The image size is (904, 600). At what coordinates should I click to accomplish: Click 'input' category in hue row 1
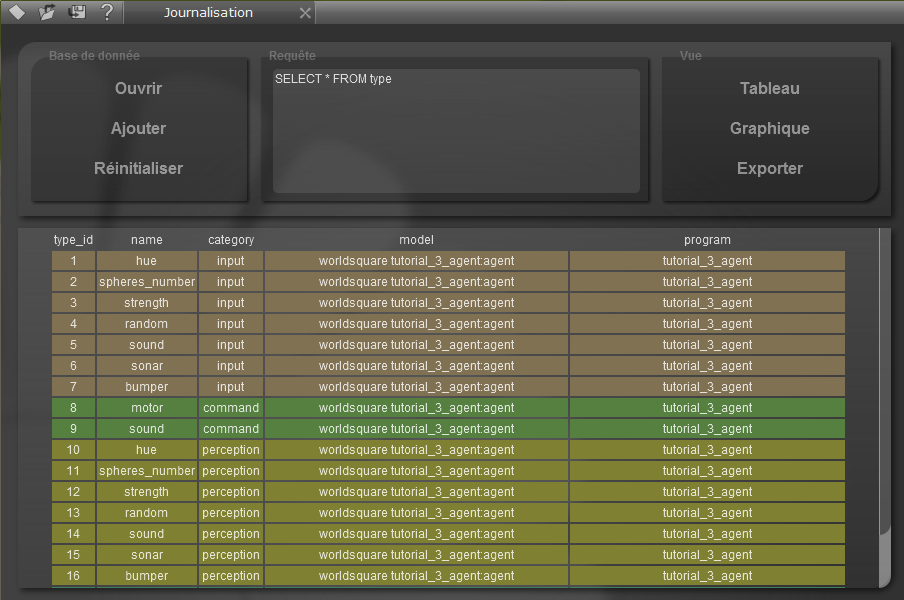point(231,261)
